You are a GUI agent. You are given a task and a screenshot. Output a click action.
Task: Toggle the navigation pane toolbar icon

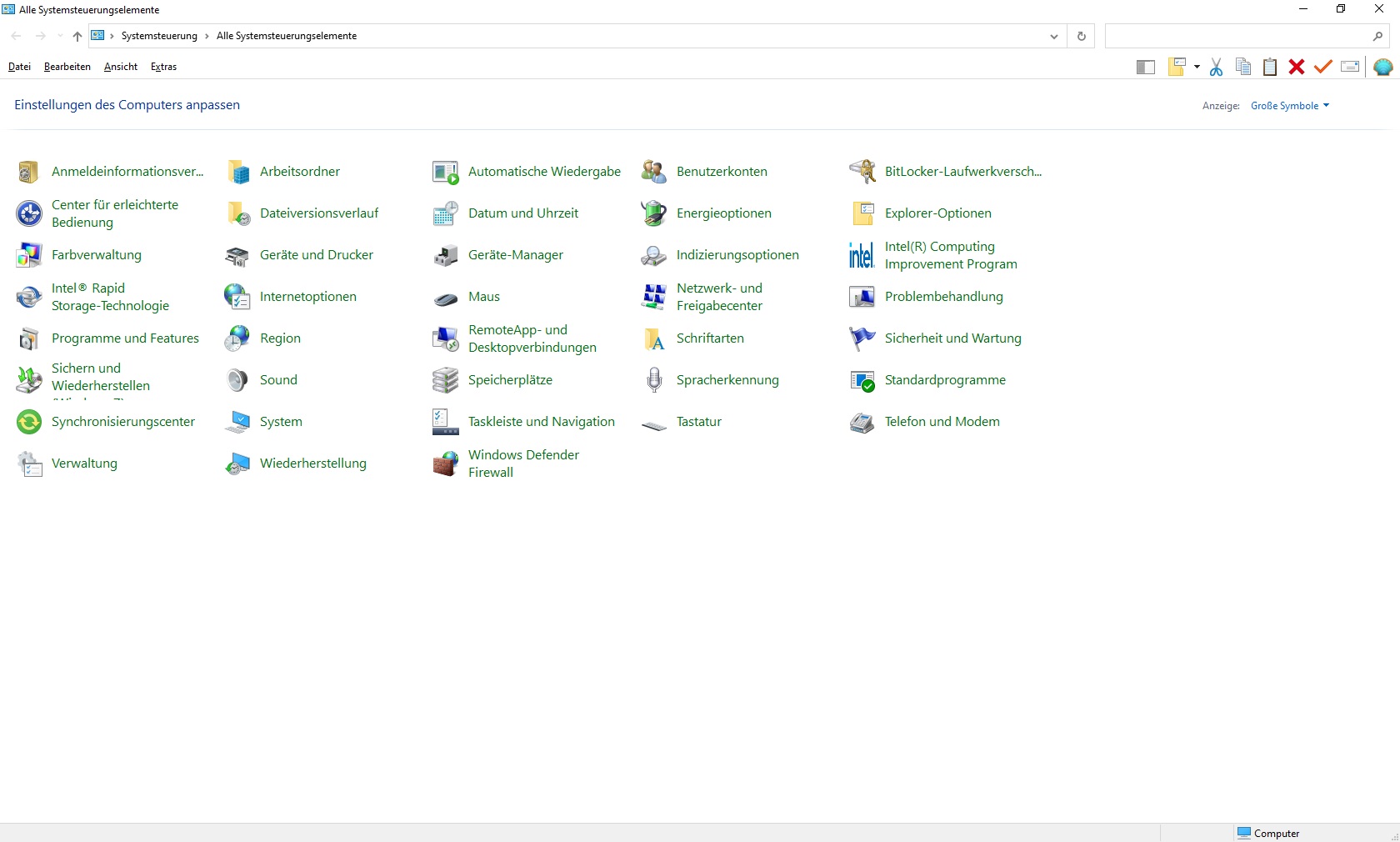[1146, 68]
